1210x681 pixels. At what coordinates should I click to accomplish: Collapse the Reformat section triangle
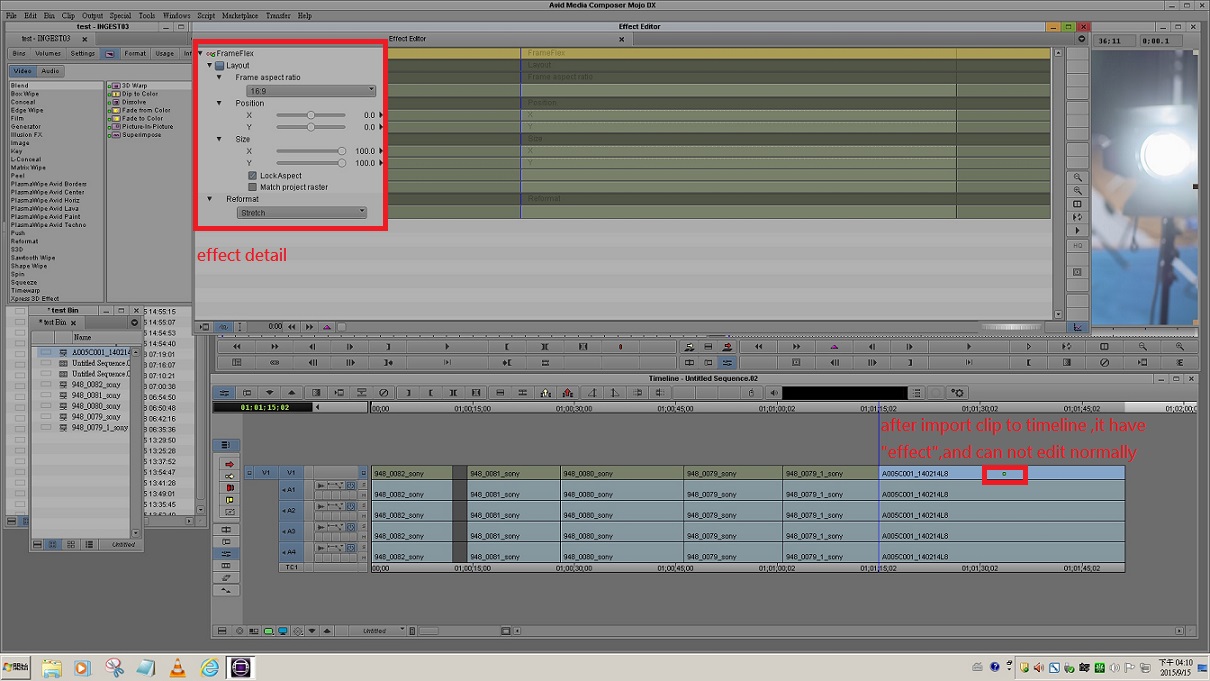tap(210, 199)
